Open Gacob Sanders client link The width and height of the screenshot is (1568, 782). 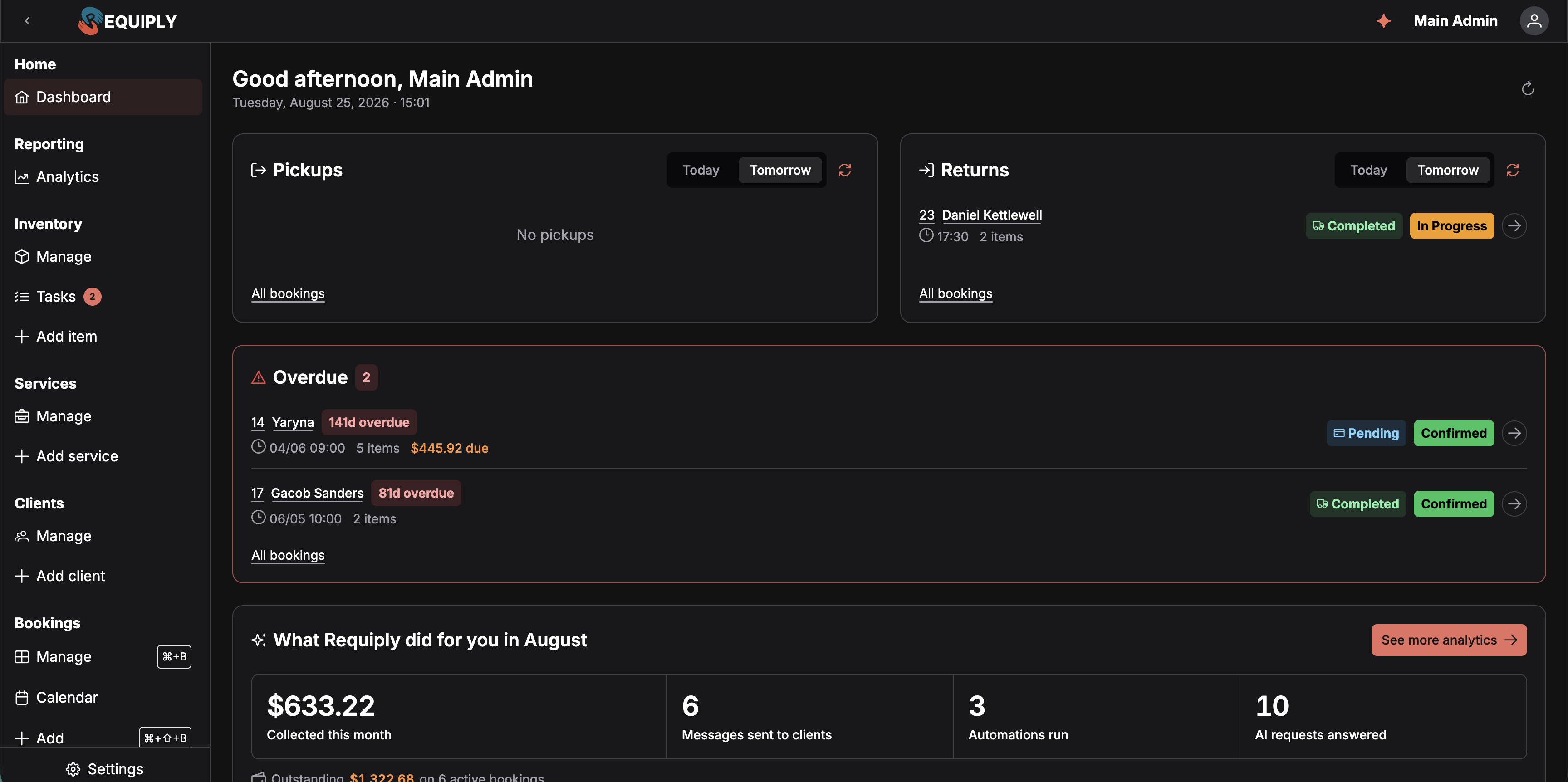[317, 493]
